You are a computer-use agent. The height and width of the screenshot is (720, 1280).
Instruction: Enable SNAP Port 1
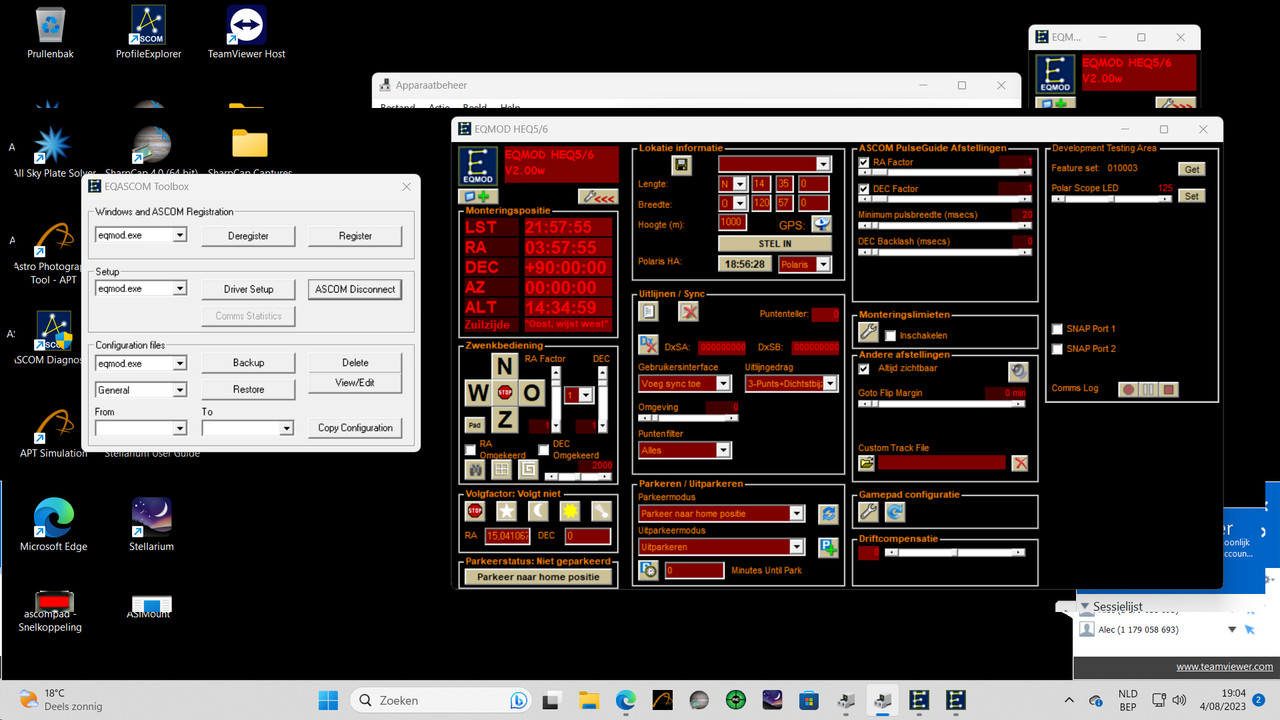(1057, 329)
